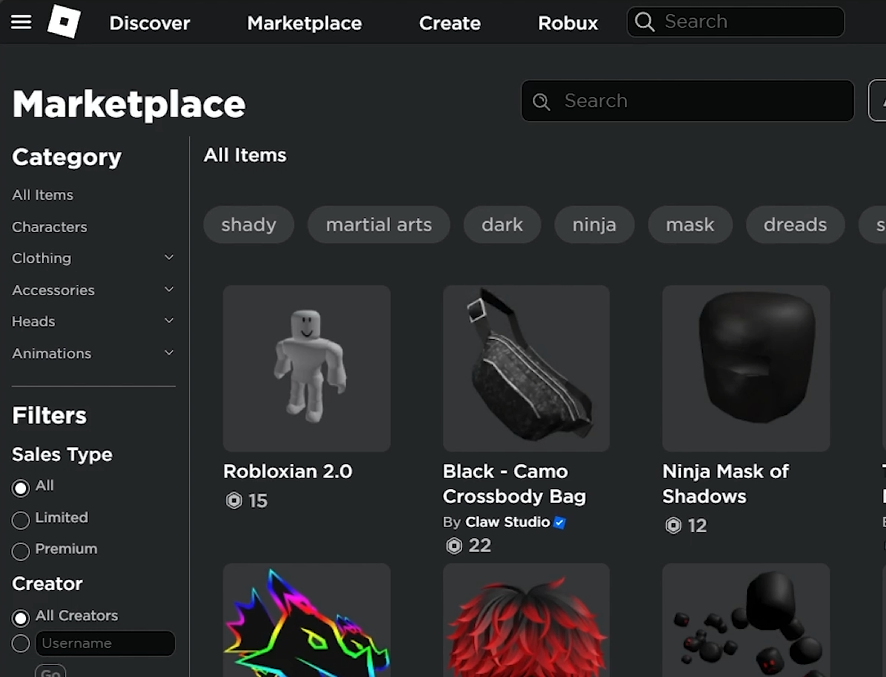The width and height of the screenshot is (886, 677).
Task: Open Discover in the top navigation
Action: [150, 23]
